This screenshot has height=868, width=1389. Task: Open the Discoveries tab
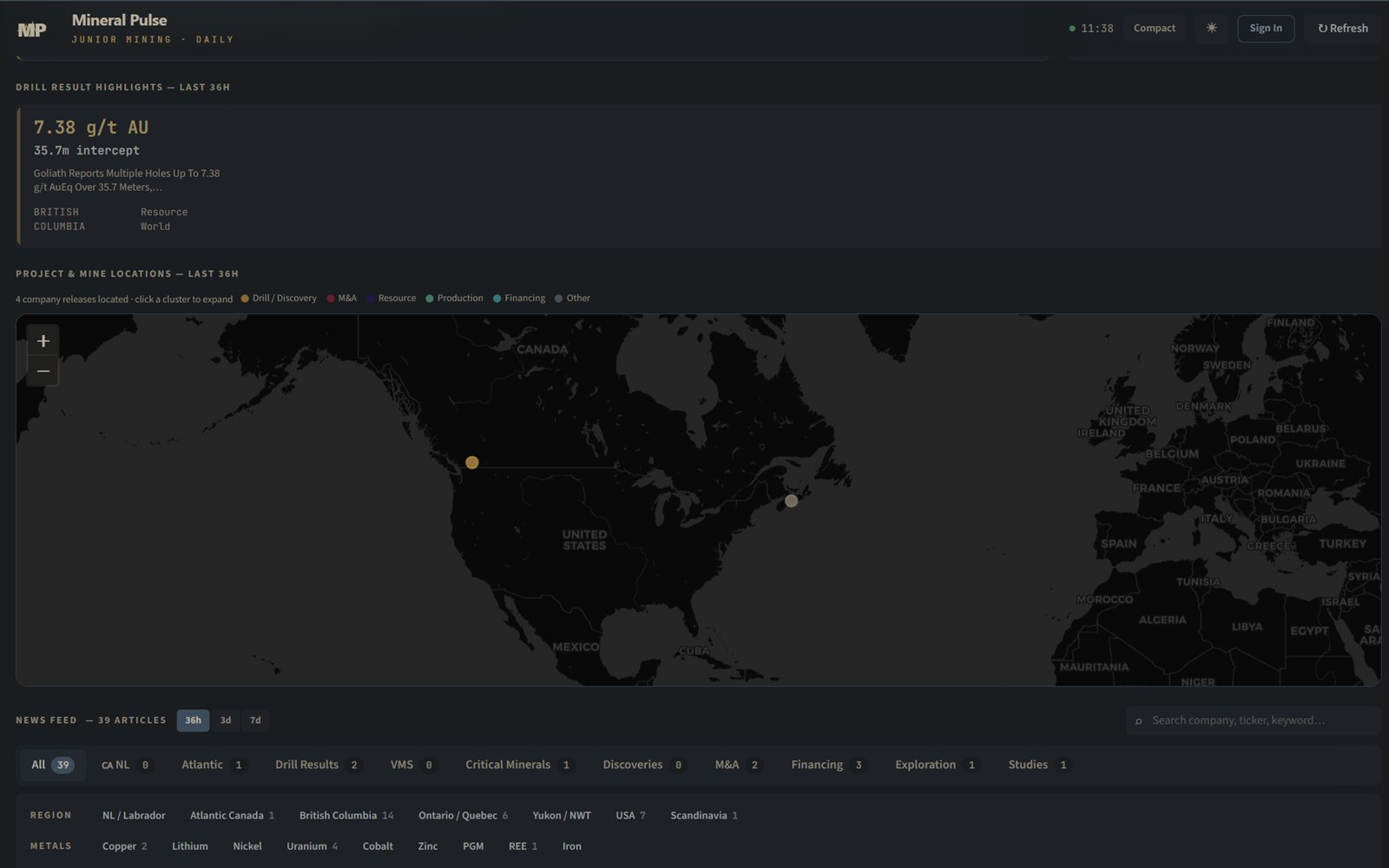click(643, 765)
